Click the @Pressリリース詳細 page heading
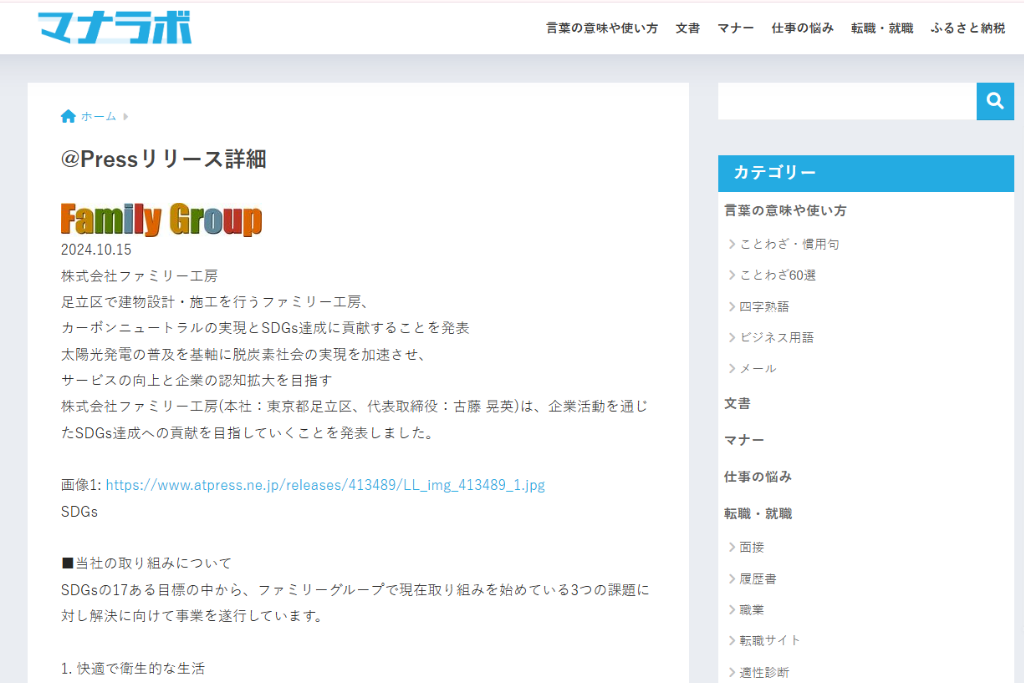Image resolution: width=1024 pixels, height=683 pixels. point(163,159)
